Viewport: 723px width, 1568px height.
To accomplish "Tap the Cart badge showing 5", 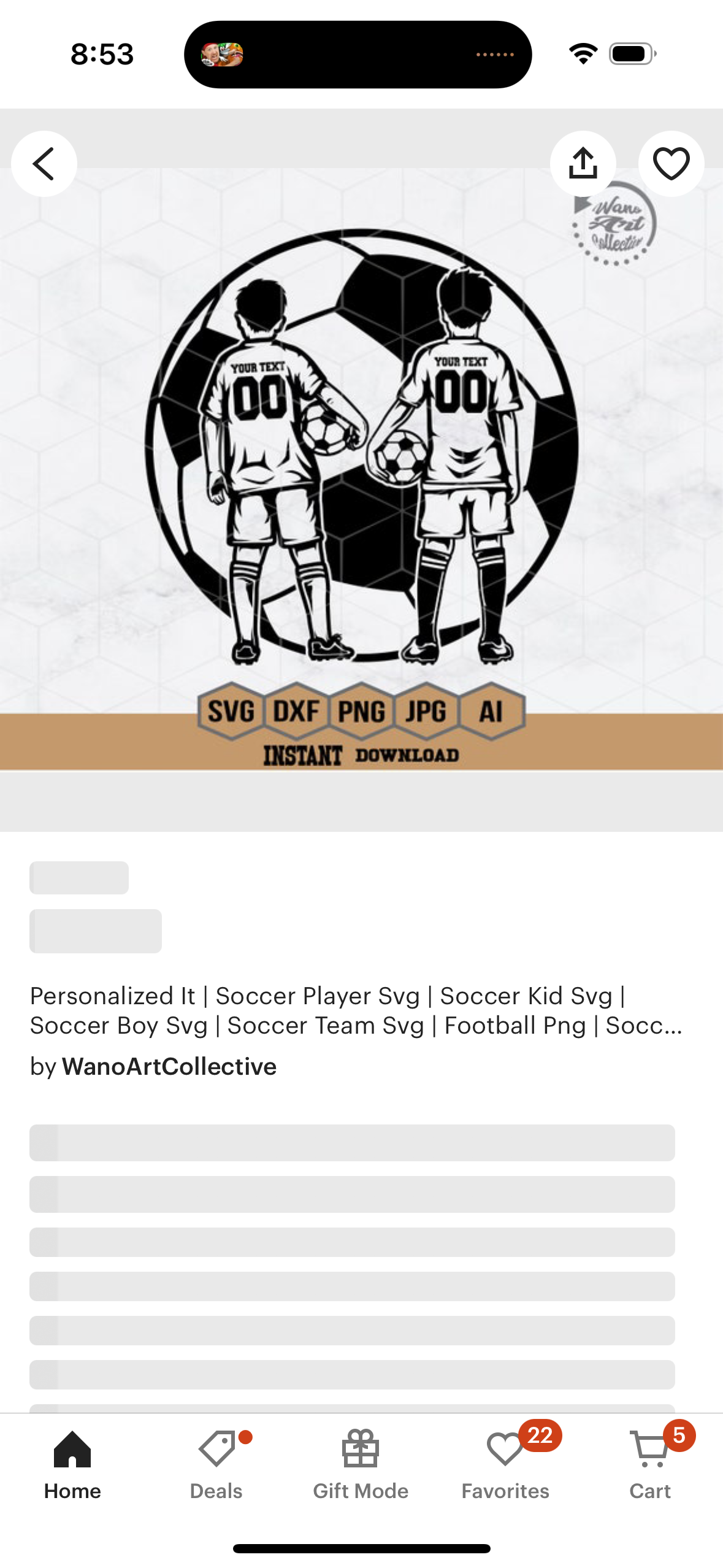I will [x=679, y=1435].
